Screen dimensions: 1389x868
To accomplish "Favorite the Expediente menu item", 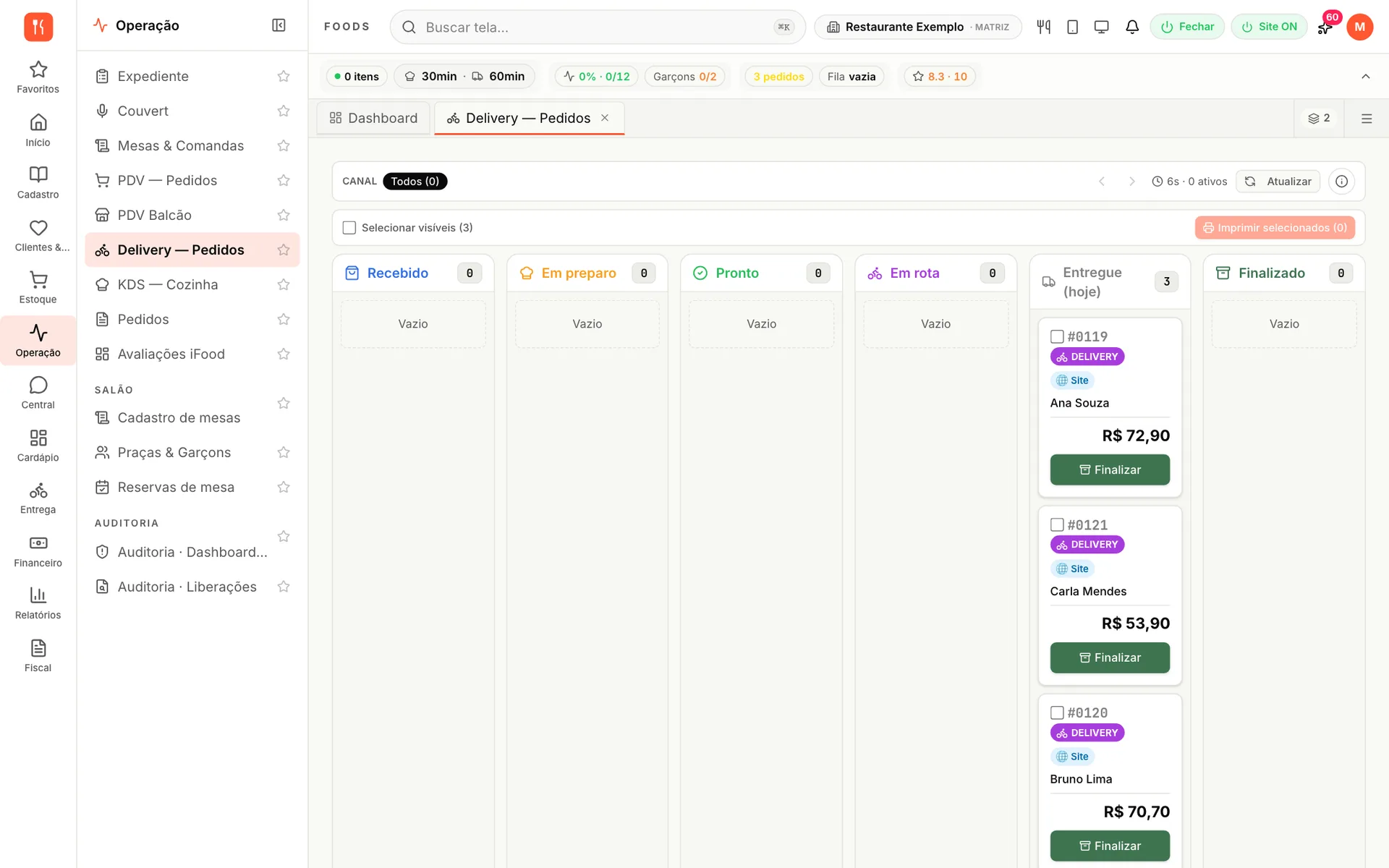I will tap(284, 76).
